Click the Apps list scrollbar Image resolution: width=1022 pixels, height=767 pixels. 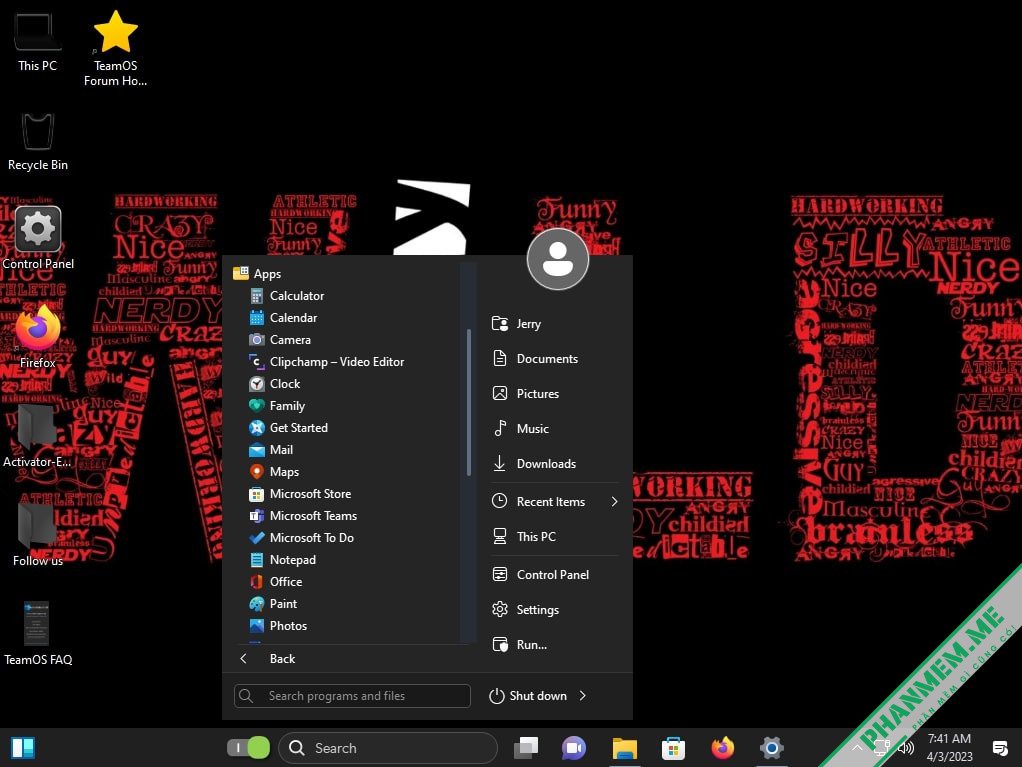tap(469, 403)
